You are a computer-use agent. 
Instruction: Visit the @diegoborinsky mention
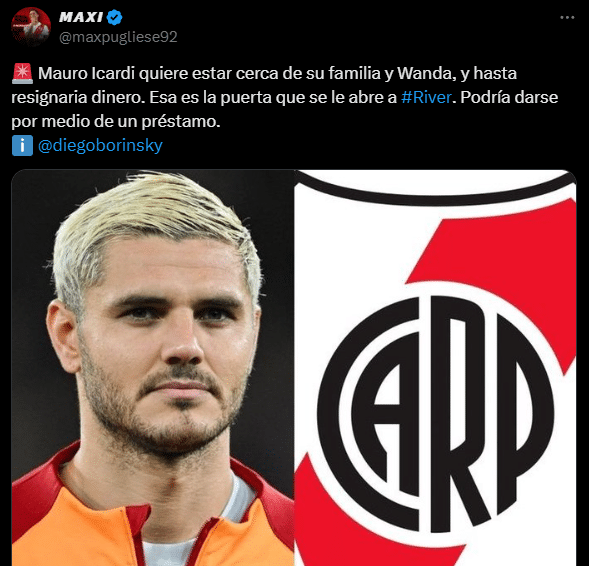pyautogui.click(x=100, y=146)
